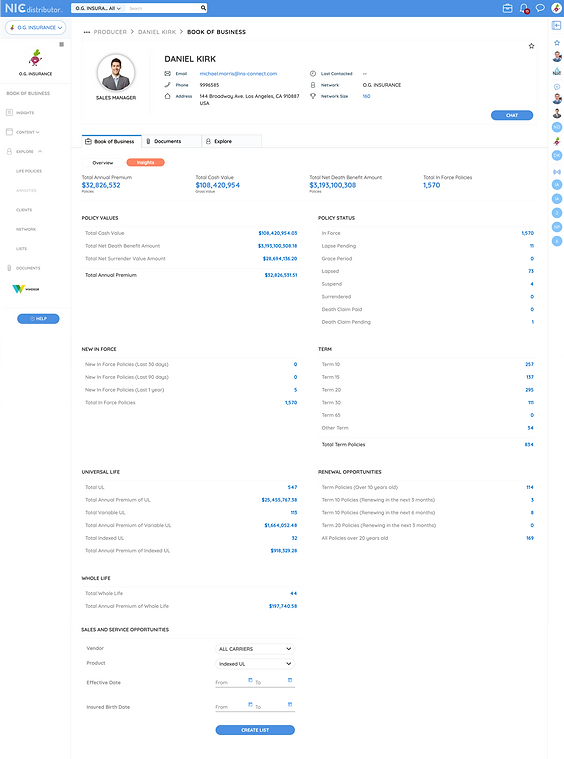
Task: Click the NIC distributor logo
Action: [33, 8]
